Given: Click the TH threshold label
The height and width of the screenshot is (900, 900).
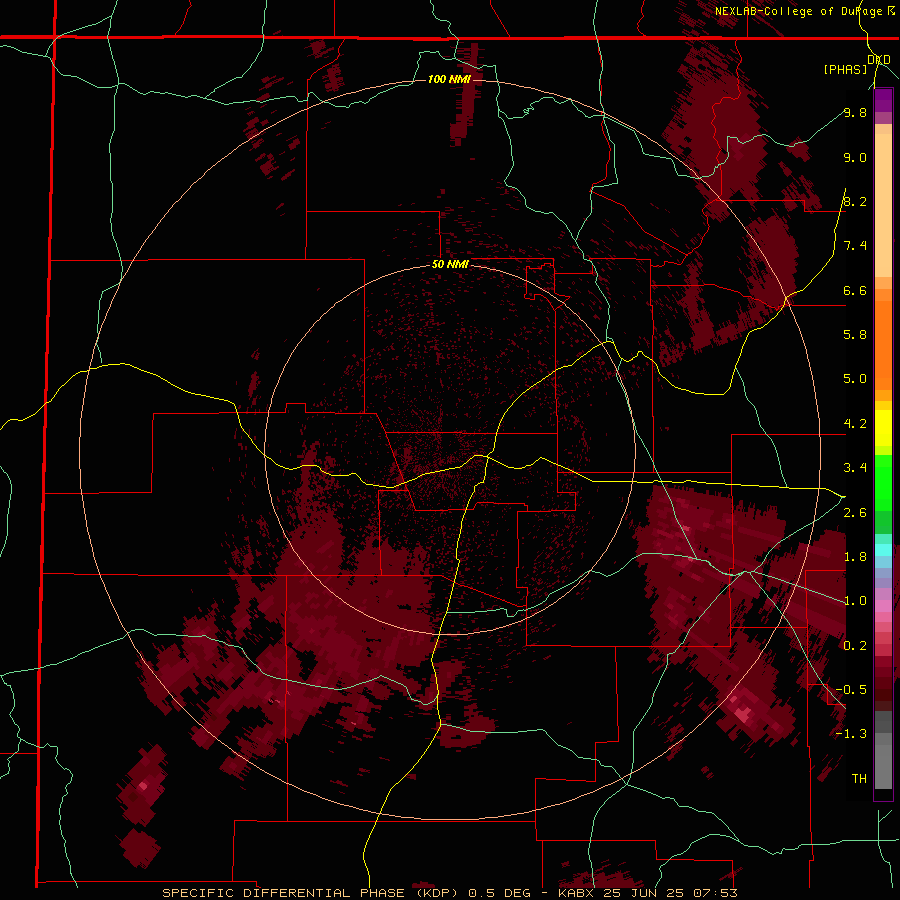Looking at the screenshot, I should click(x=859, y=779).
